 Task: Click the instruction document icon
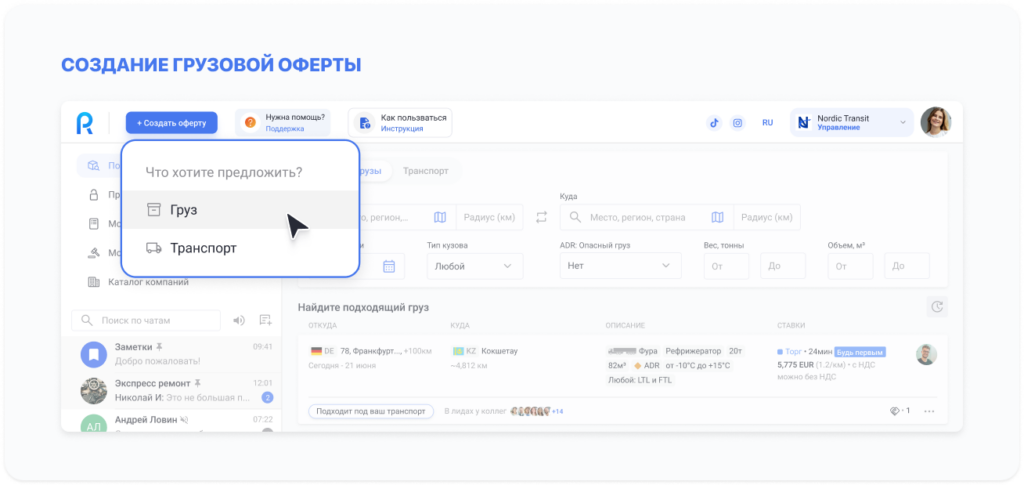click(x=364, y=123)
